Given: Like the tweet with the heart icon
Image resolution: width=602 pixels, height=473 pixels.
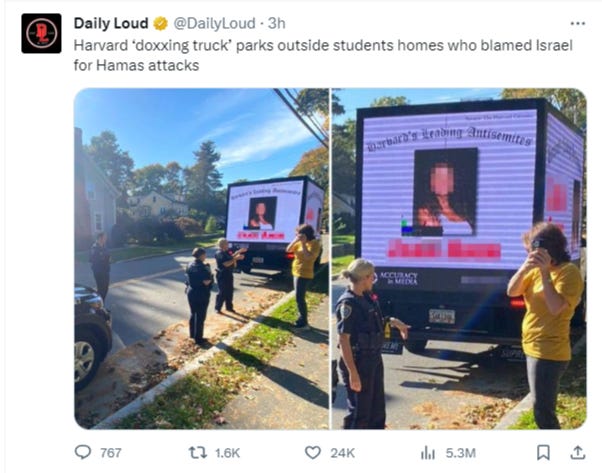Looking at the screenshot, I should click(313, 453).
